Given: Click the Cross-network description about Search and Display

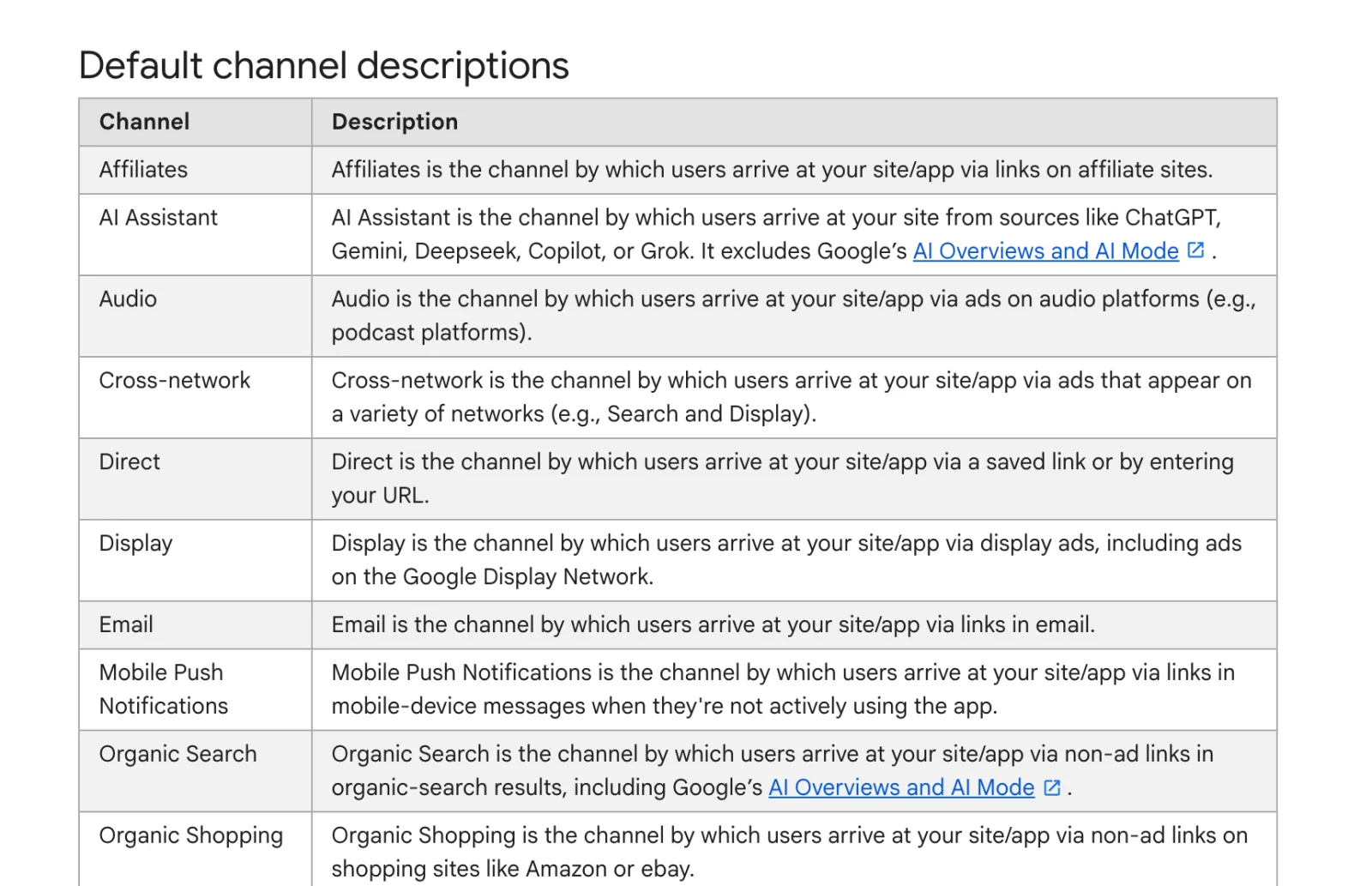Looking at the screenshot, I should [791, 397].
